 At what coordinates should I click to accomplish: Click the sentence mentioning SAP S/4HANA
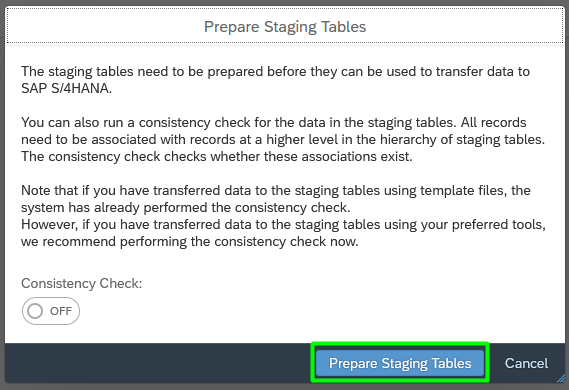coord(275,80)
